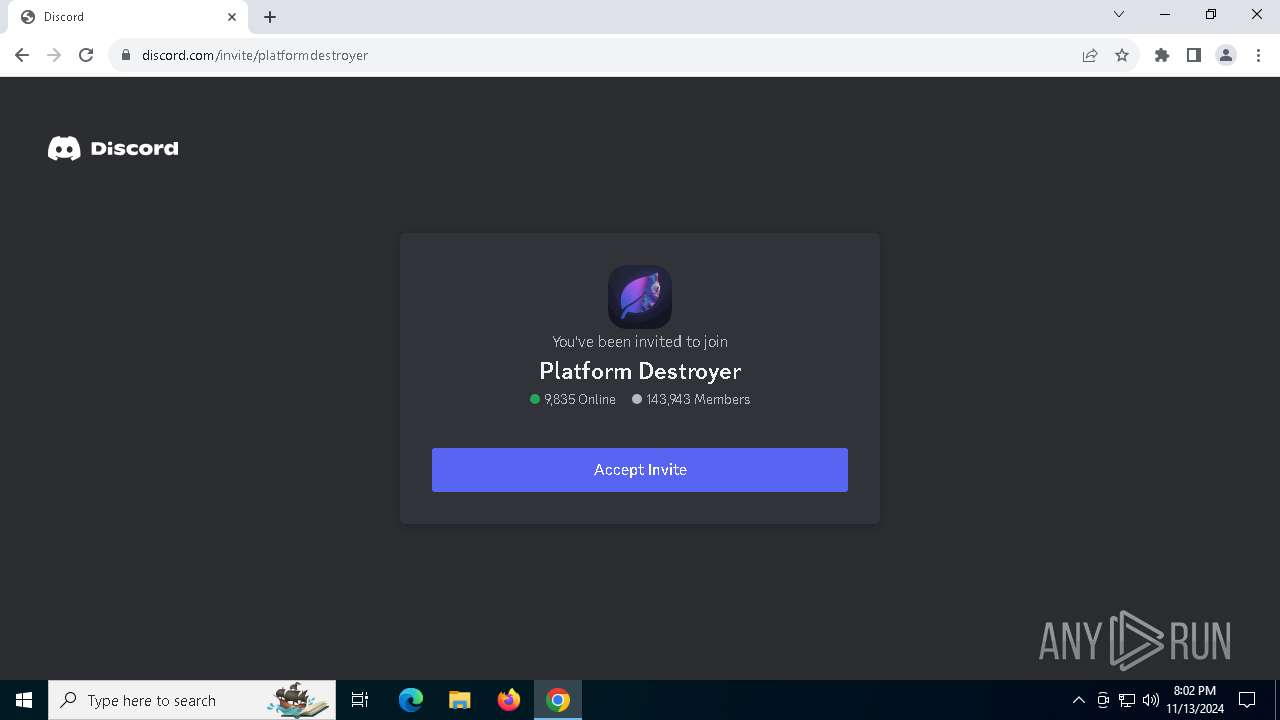Launch Microsoft Edge from the taskbar
Image resolution: width=1280 pixels, height=720 pixels.
[411, 700]
